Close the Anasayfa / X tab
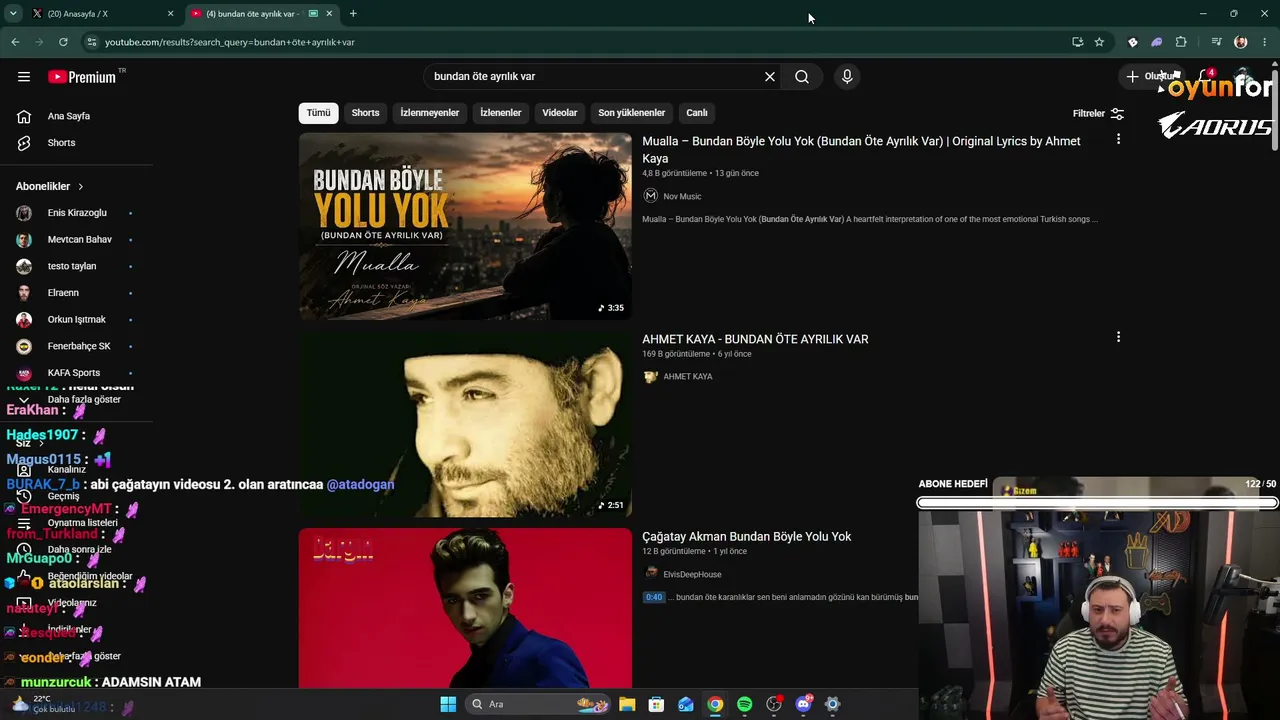1280x720 pixels. 170,14
